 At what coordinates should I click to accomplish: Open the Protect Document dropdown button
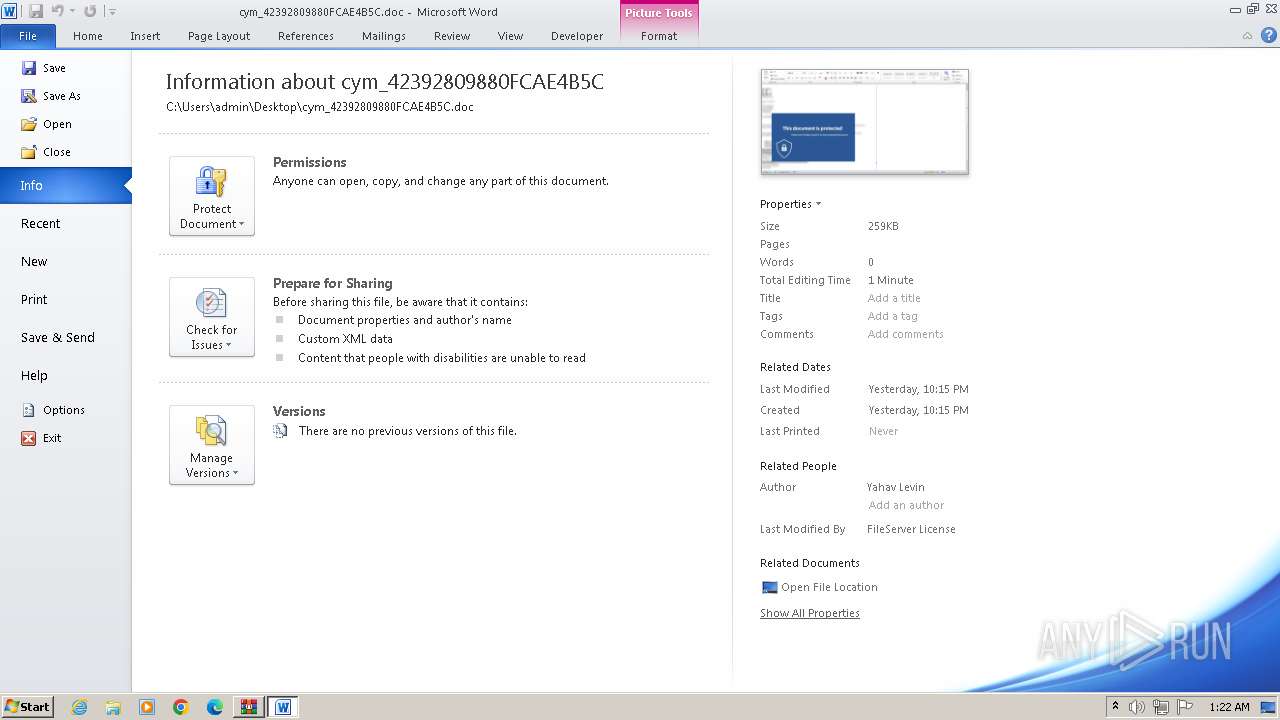(212, 196)
